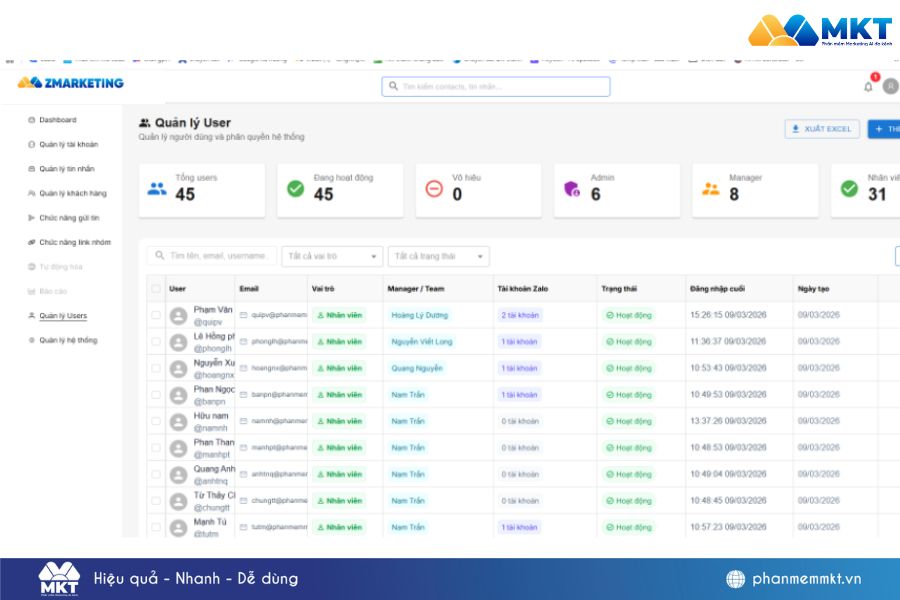The width and height of the screenshot is (900, 600).
Task: Click the Tổng users 45 stat card
Action: point(202,190)
